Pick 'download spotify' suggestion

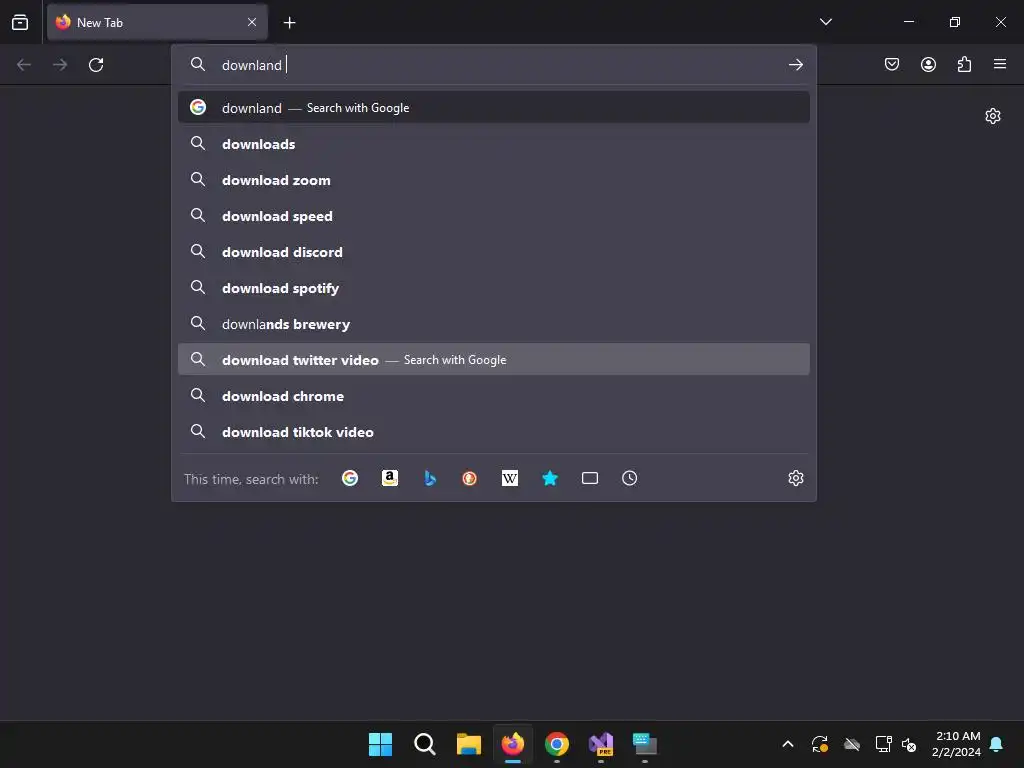pos(494,287)
